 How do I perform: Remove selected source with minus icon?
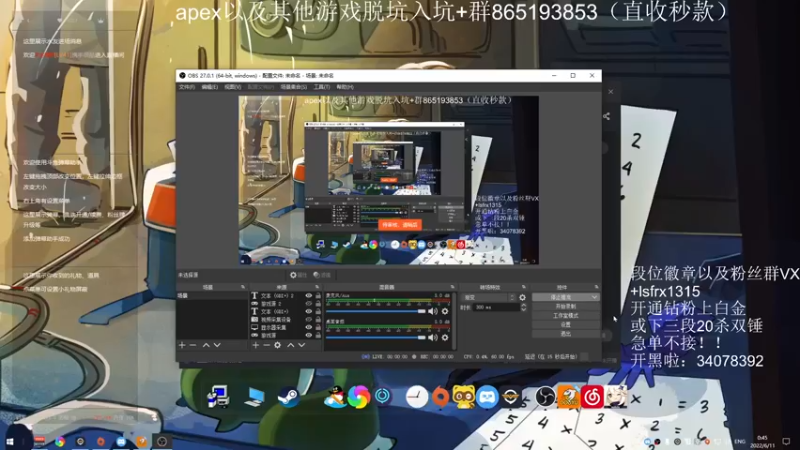coord(266,345)
